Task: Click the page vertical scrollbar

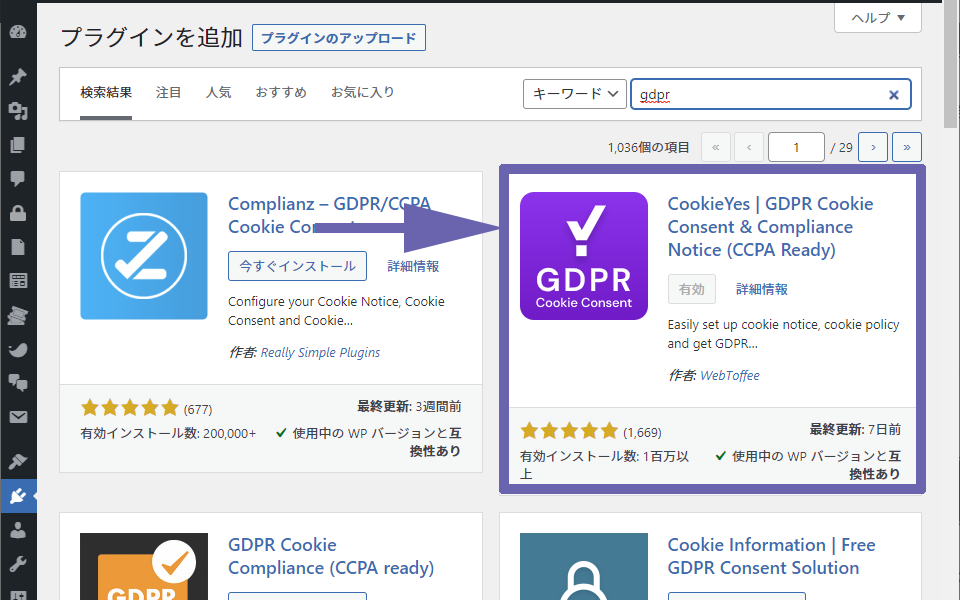Action: [x=950, y=64]
